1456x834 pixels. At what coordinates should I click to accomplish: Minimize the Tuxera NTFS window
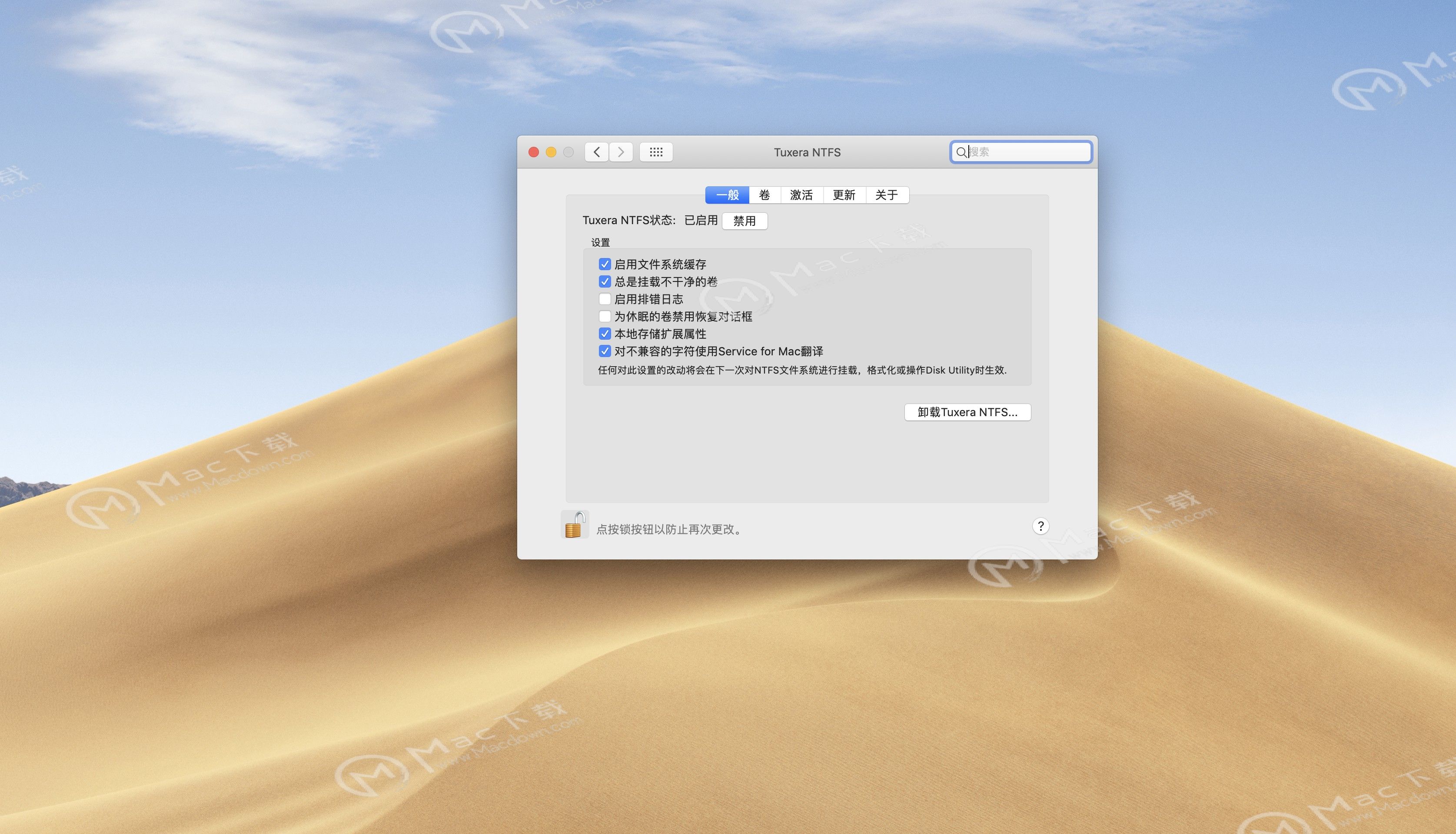[x=551, y=152]
